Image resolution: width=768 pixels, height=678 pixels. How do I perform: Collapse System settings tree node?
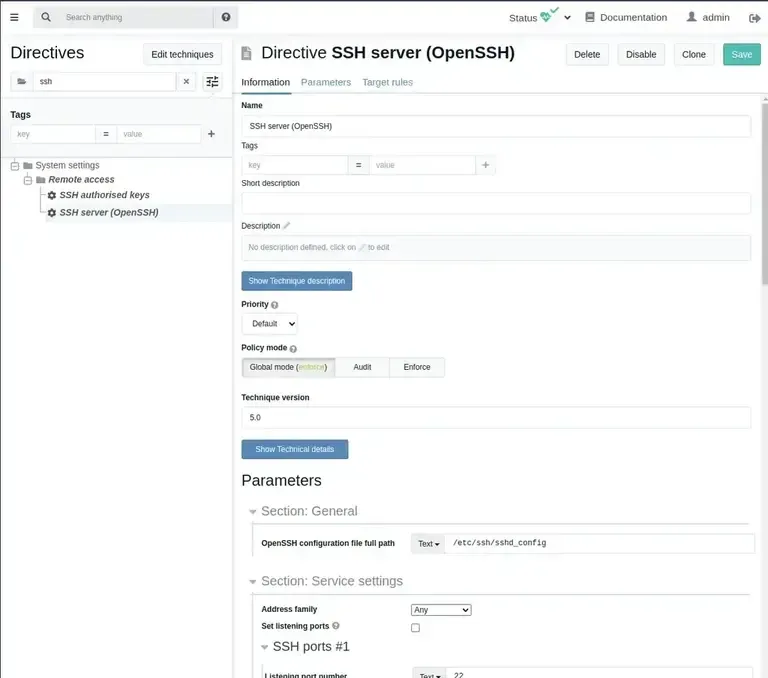click(15, 166)
